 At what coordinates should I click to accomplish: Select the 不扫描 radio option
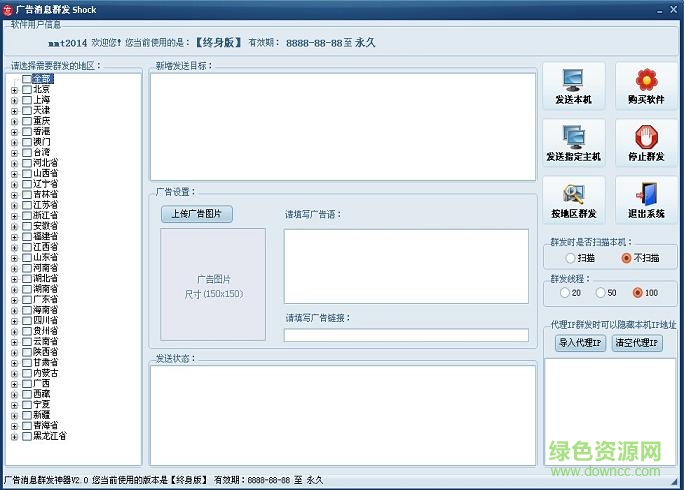click(x=626, y=258)
